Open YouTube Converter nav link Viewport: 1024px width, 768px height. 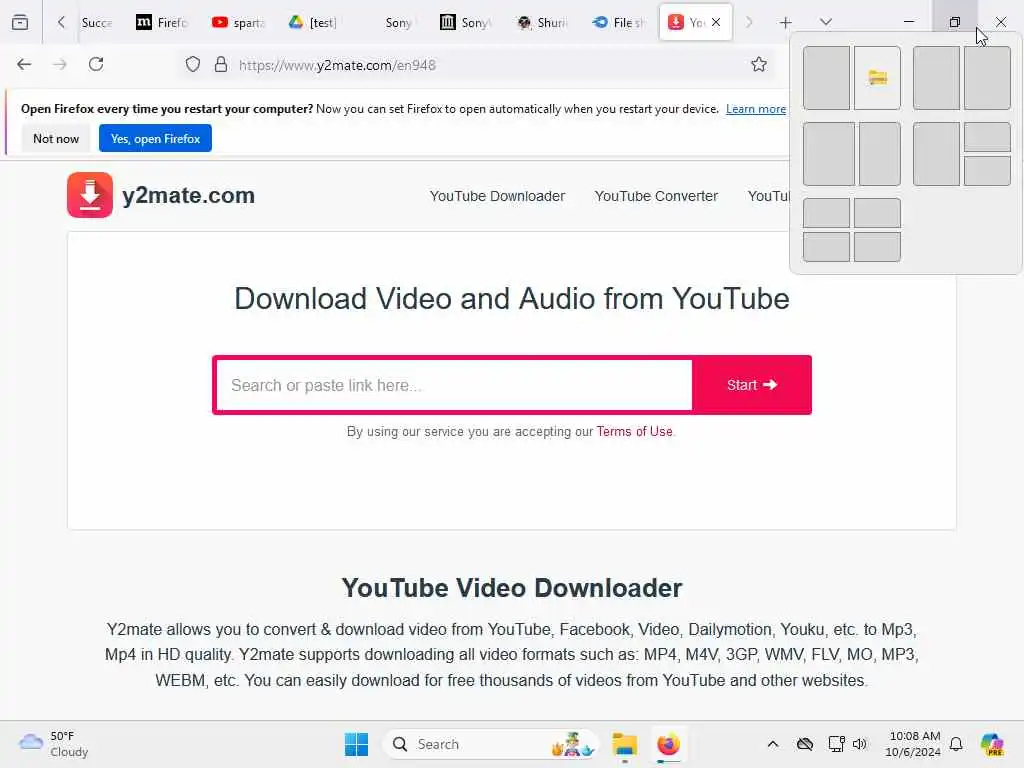click(x=656, y=196)
